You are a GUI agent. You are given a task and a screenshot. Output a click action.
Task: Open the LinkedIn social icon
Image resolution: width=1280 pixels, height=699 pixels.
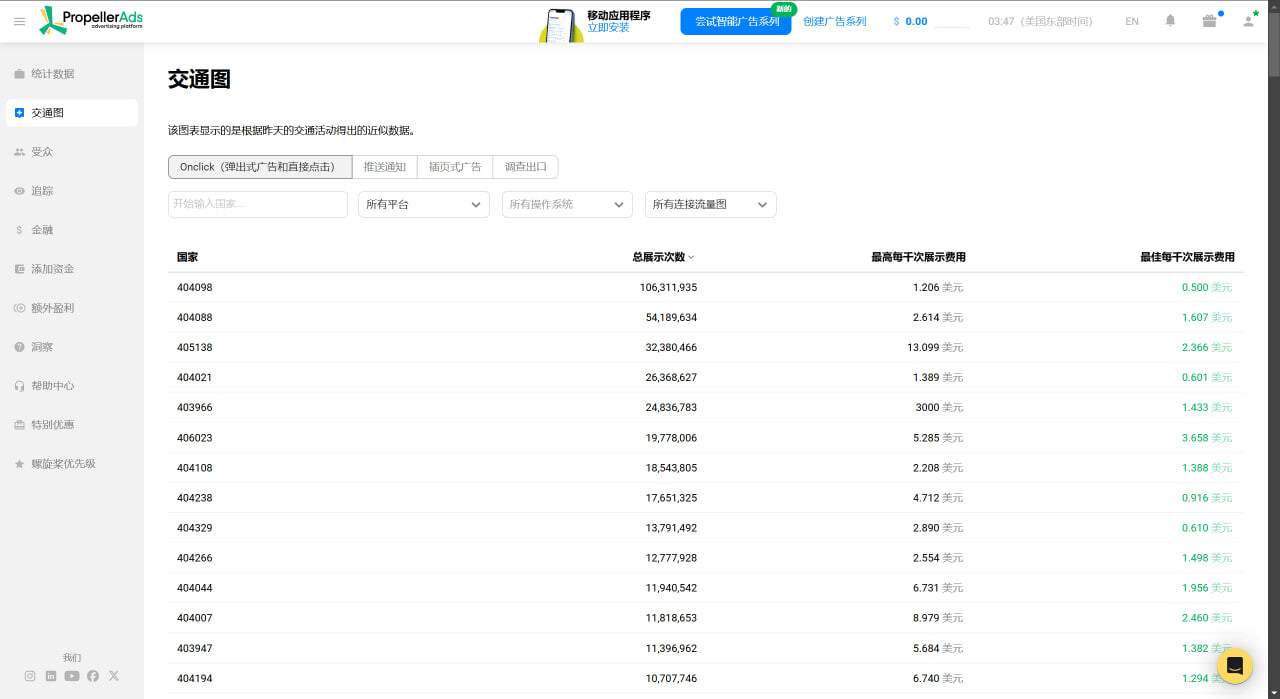tap(51, 676)
